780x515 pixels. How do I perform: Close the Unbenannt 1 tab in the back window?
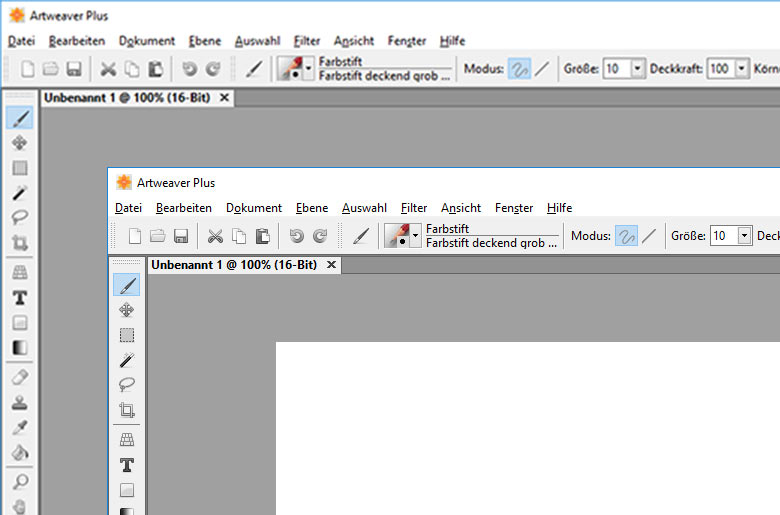point(224,98)
